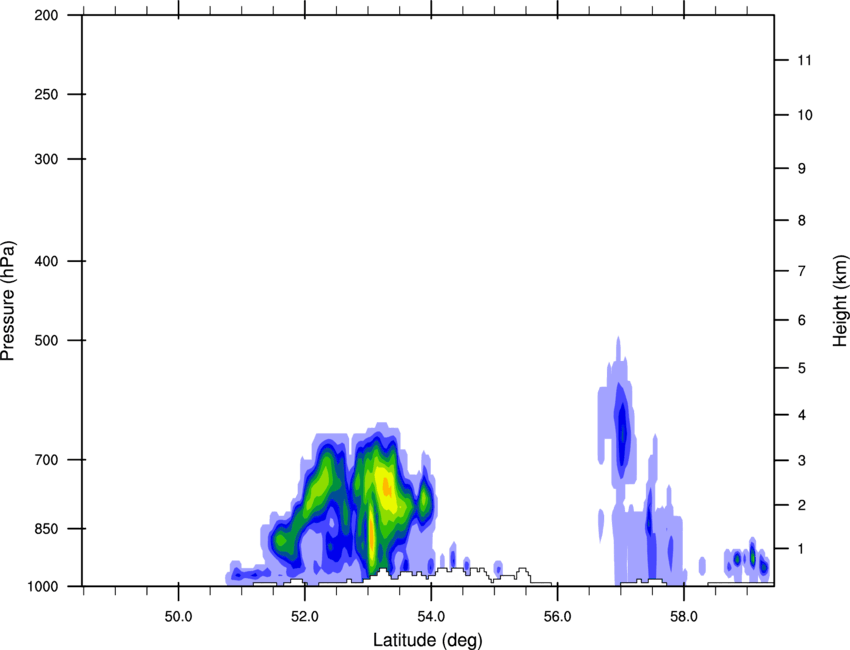The height and width of the screenshot is (650, 850).
Task: Click the 700 pressure tick label
Action: (46, 460)
